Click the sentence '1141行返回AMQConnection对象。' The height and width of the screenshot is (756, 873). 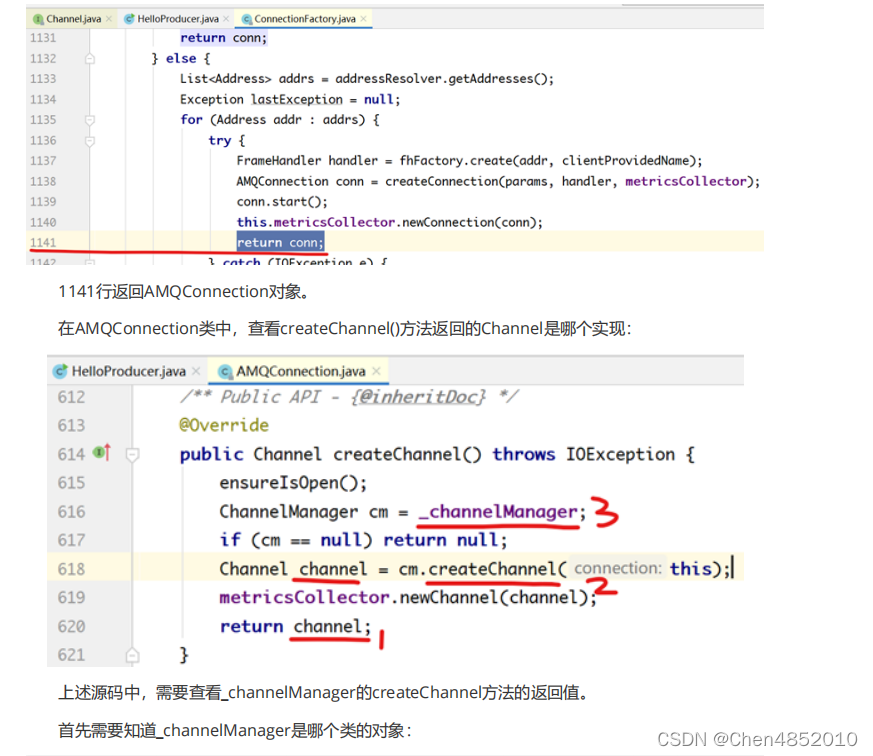tap(184, 292)
